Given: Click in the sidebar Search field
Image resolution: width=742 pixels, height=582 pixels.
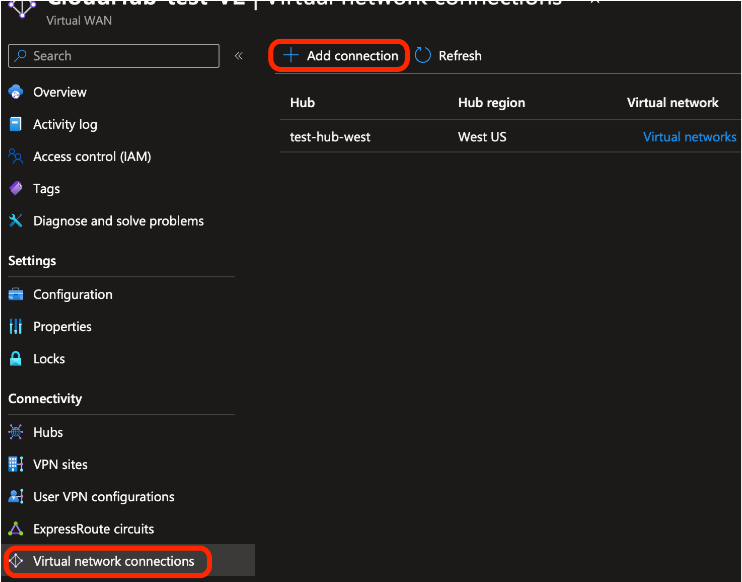Looking at the screenshot, I should pos(113,56).
